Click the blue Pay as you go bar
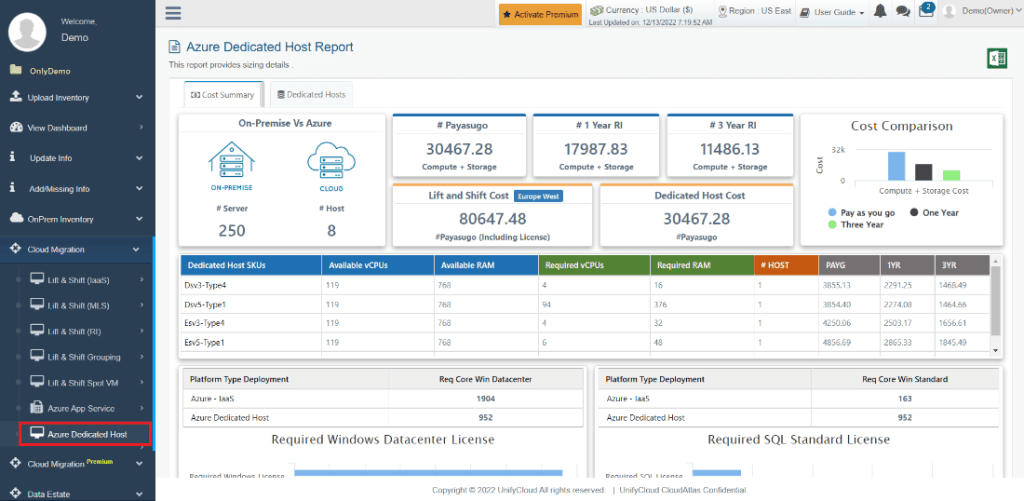 (896, 166)
